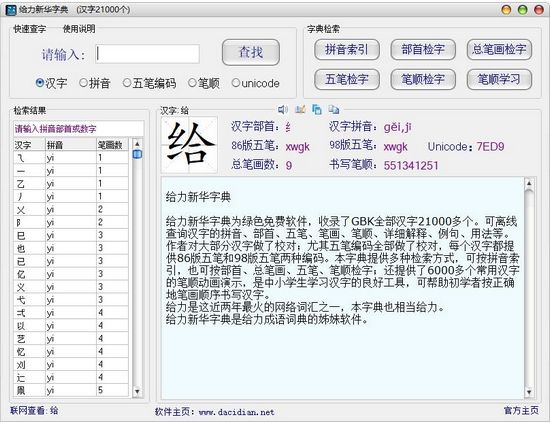Click the green window control button
This screenshot has width=550, height=422.
pyautogui.click(x=523, y=9)
